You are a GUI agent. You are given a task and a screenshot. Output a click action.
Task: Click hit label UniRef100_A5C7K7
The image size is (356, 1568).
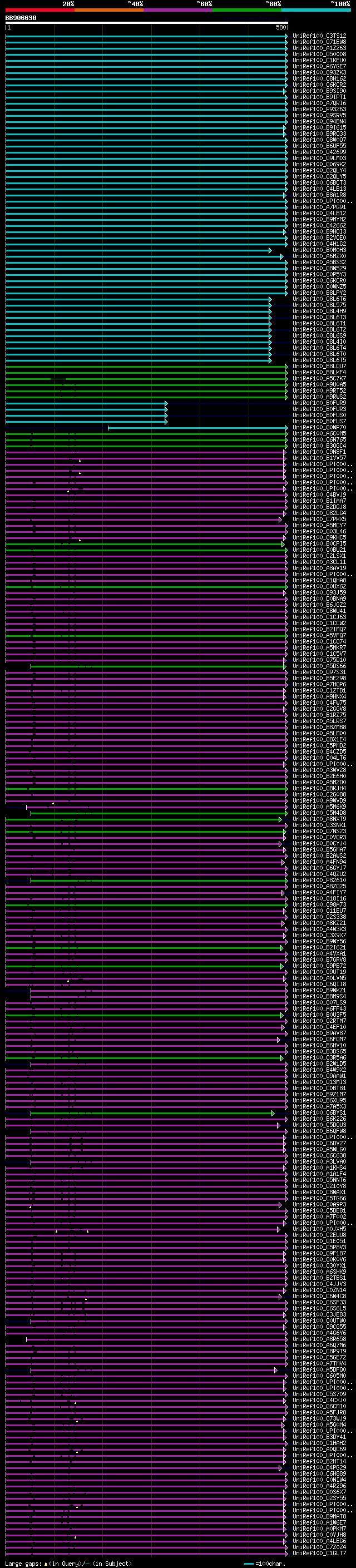pyautogui.click(x=319, y=379)
